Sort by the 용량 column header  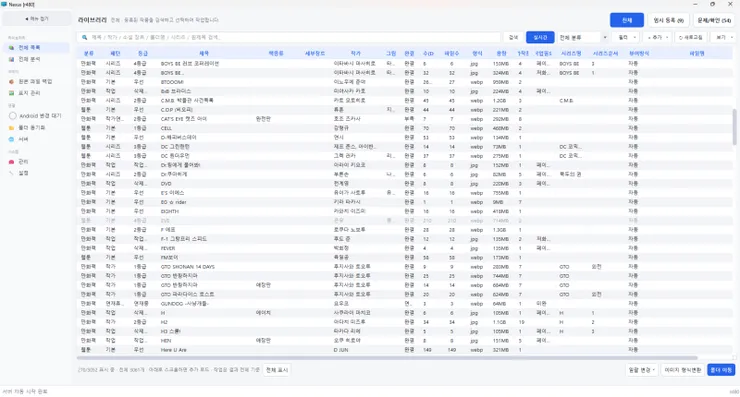(x=501, y=54)
